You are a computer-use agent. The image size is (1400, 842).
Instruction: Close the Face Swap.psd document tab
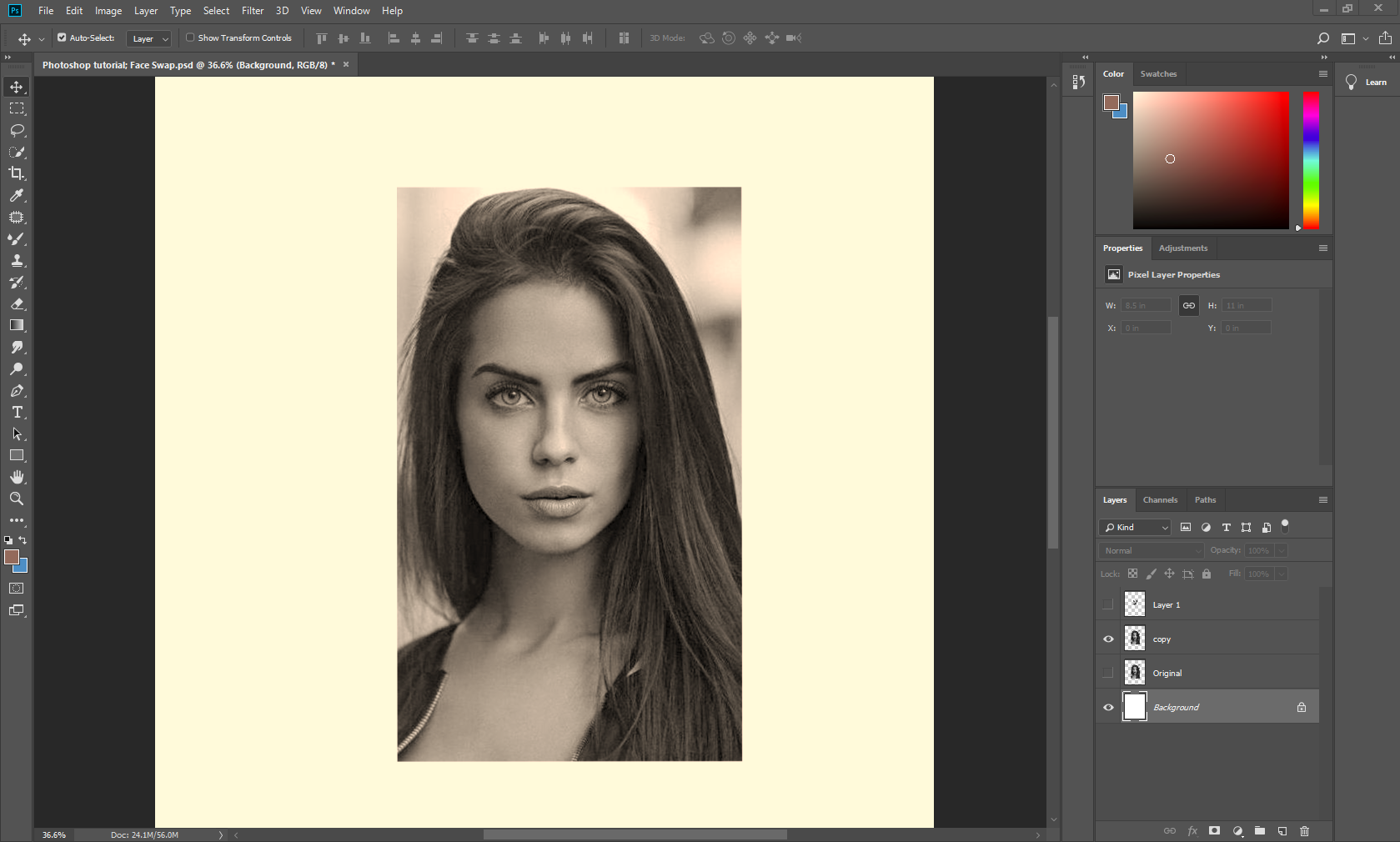346,64
